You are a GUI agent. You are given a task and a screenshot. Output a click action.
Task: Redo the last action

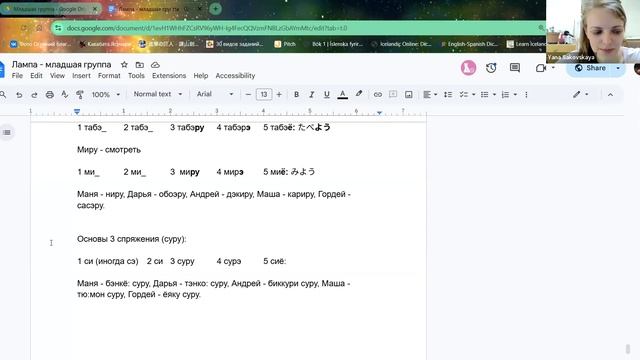(x=34, y=95)
